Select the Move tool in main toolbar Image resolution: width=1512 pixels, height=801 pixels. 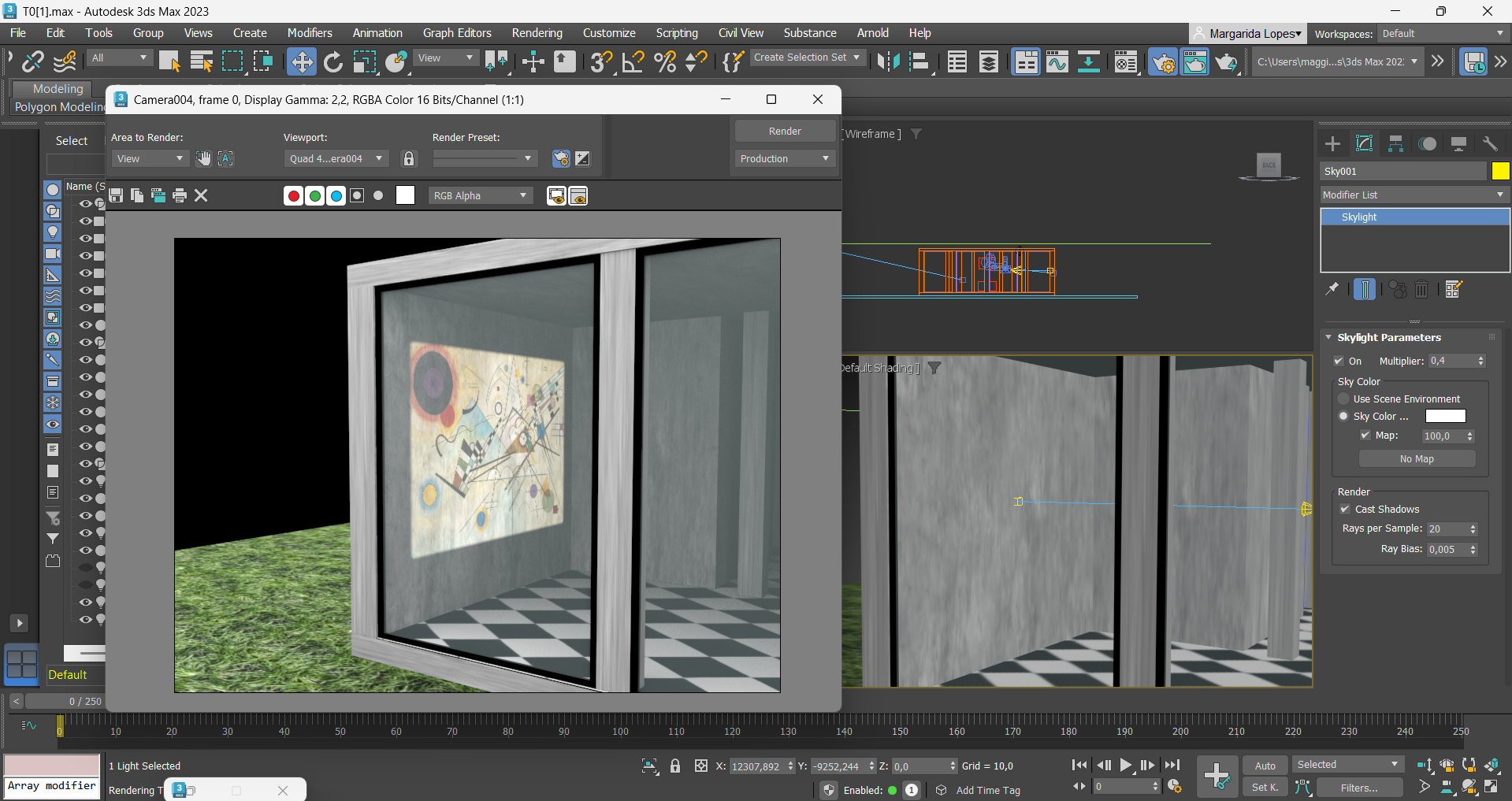pos(301,61)
